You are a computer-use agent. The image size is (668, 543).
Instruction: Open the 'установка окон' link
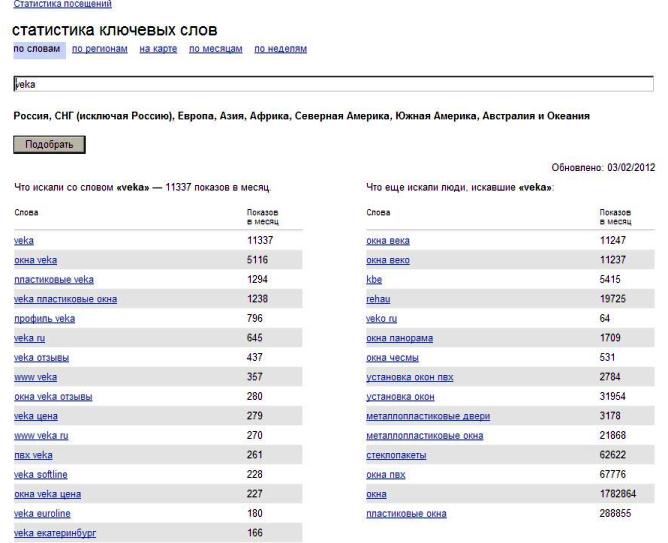pos(400,397)
